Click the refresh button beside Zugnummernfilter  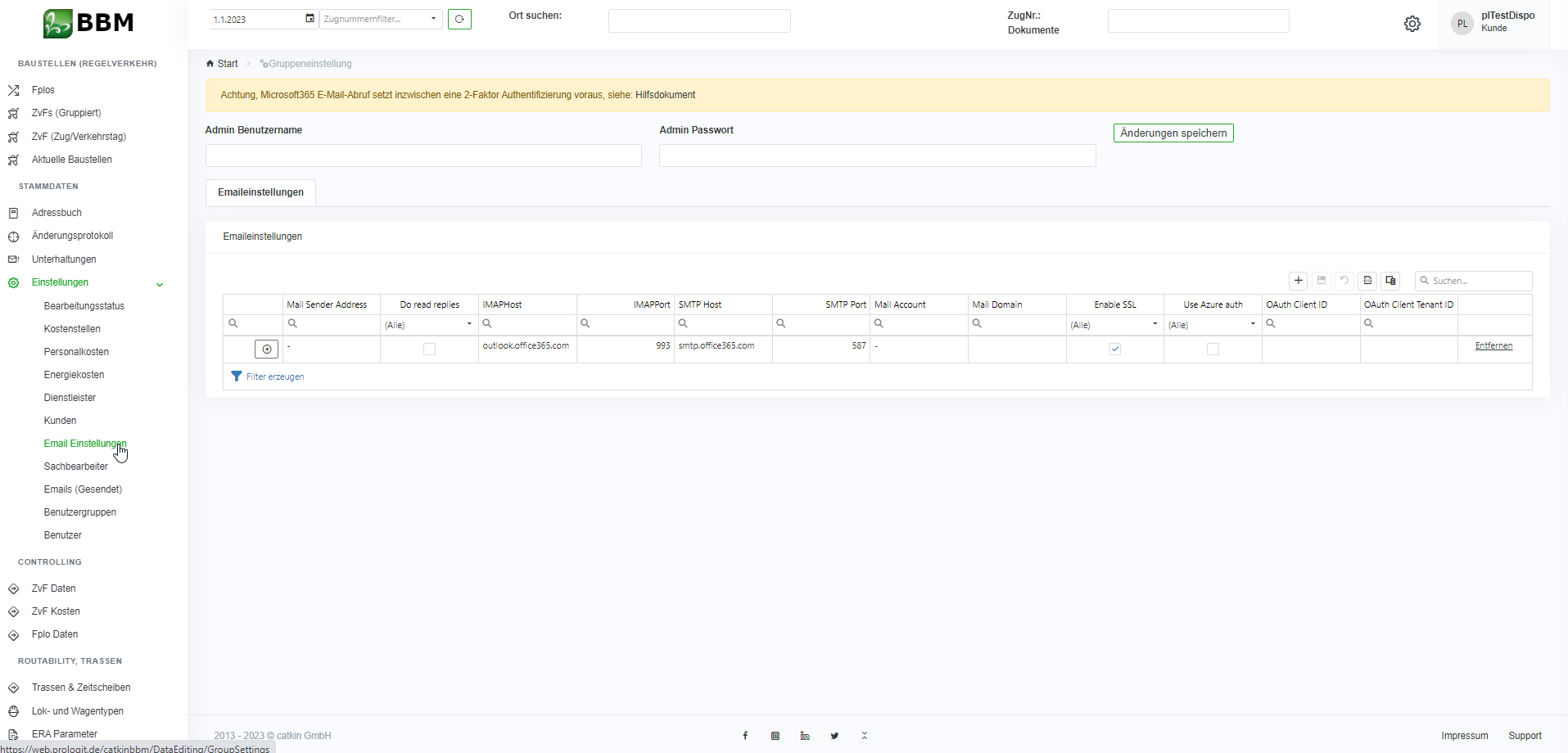click(x=459, y=19)
